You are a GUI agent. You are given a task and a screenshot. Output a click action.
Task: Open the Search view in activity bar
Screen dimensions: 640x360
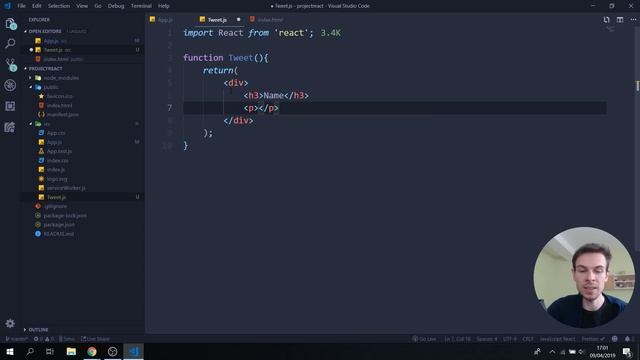click(x=10, y=43)
